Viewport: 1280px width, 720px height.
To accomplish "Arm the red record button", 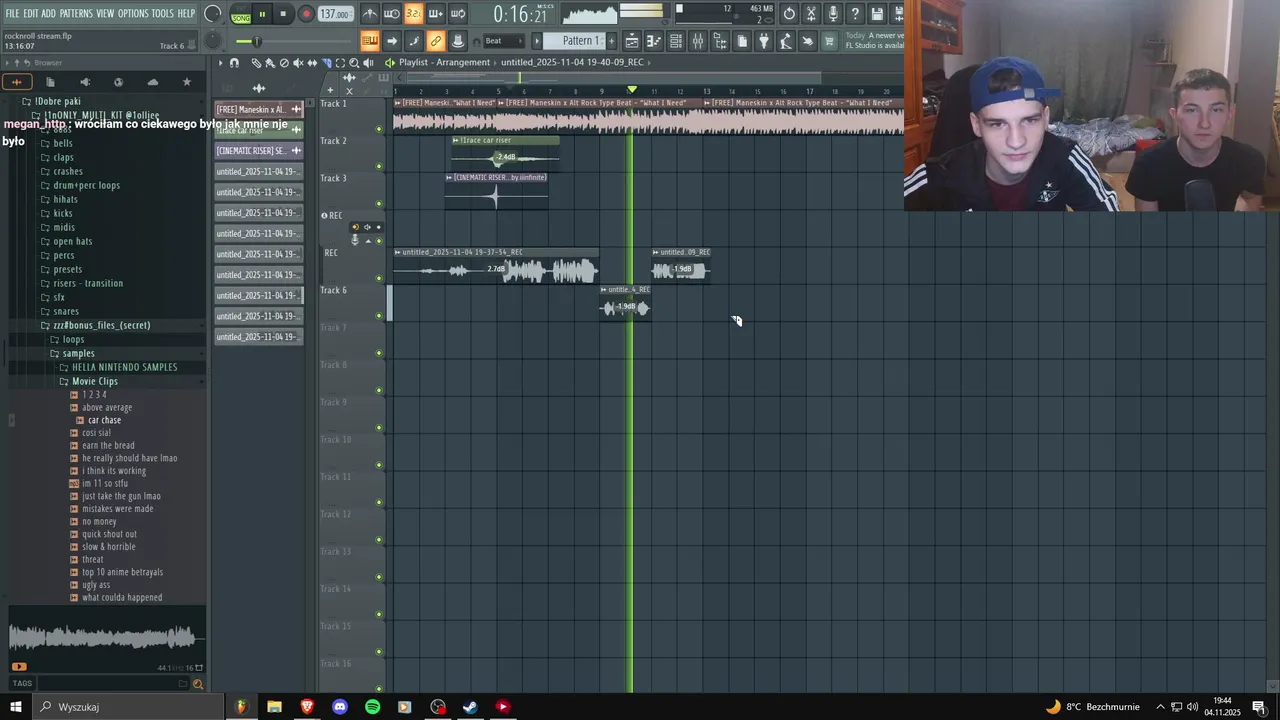I will point(306,14).
